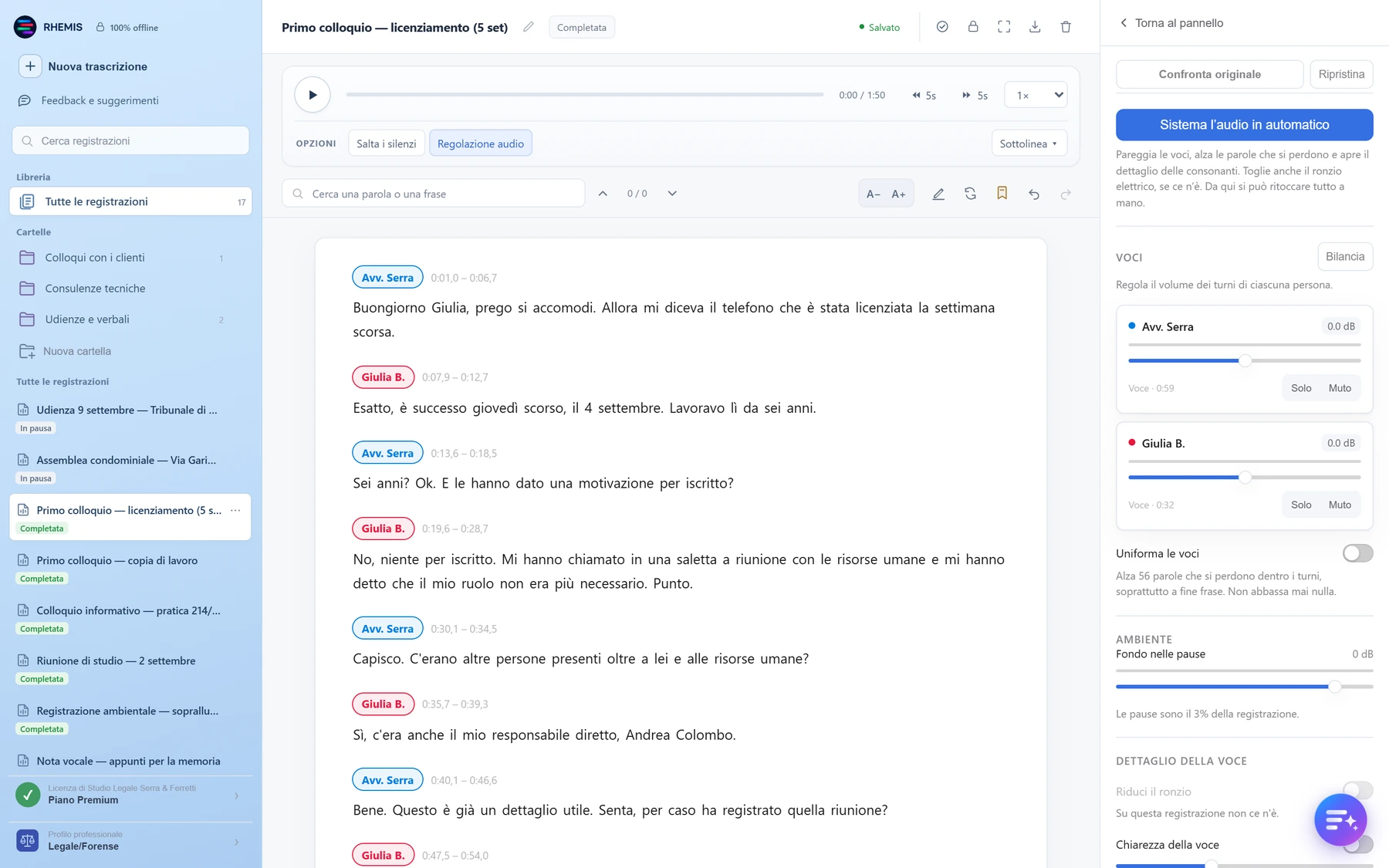Click Sistema l'audio in automatico button
The width and height of the screenshot is (1389, 868).
(1244, 124)
